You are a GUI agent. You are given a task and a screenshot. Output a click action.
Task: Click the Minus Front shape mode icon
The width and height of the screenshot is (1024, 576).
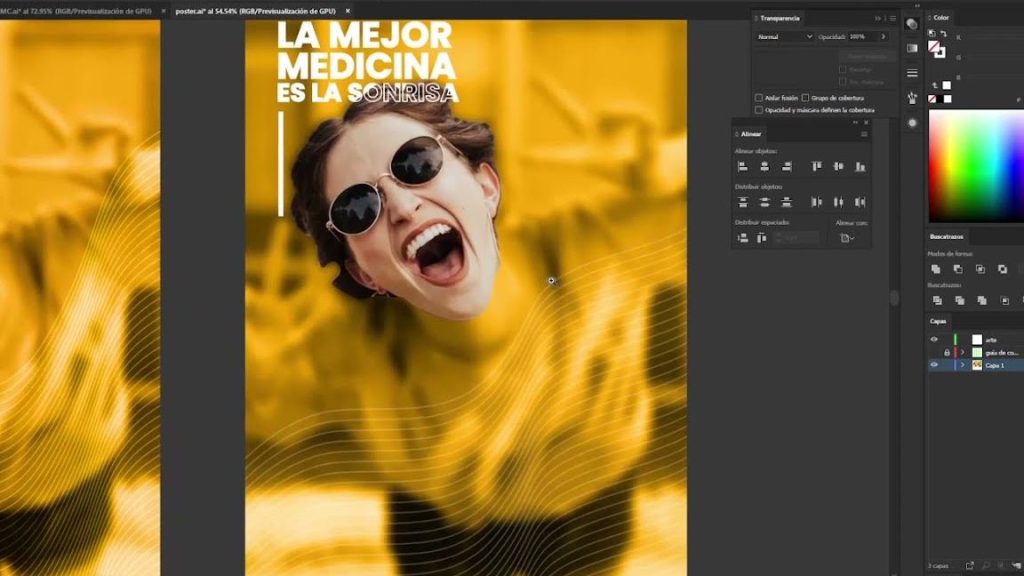coord(958,269)
